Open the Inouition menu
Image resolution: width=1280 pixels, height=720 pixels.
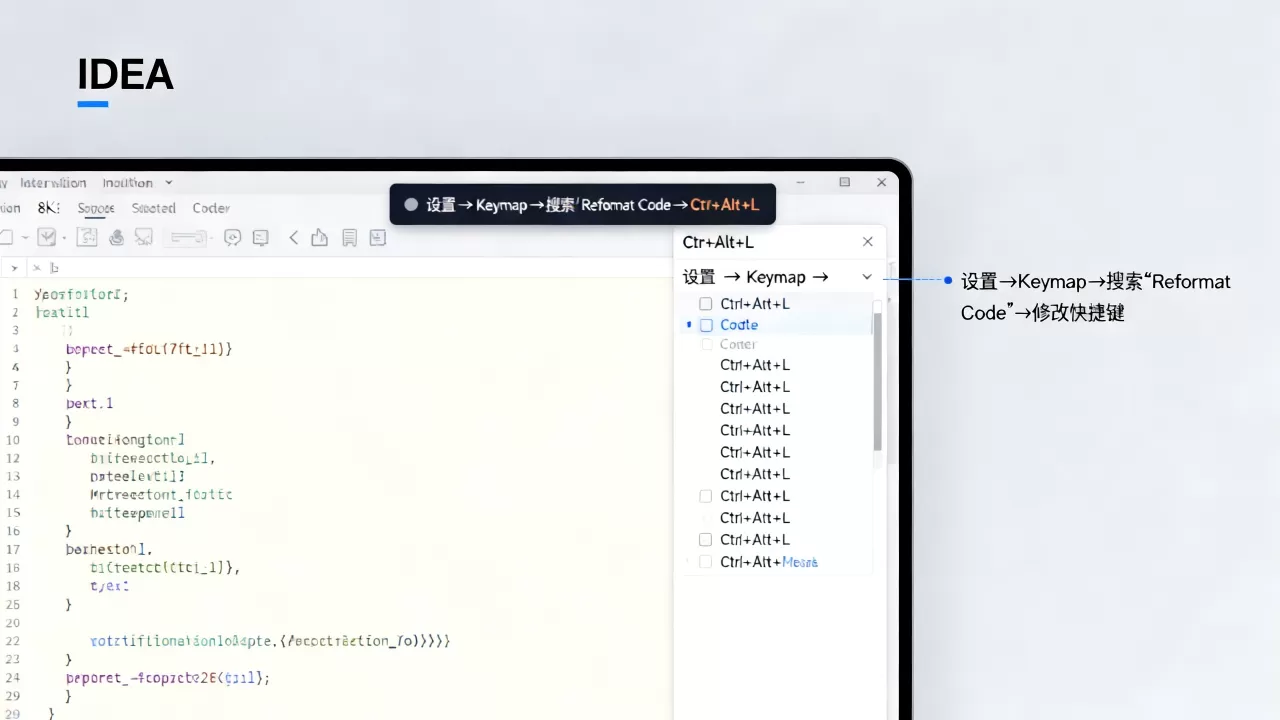(x=127, y=183)
